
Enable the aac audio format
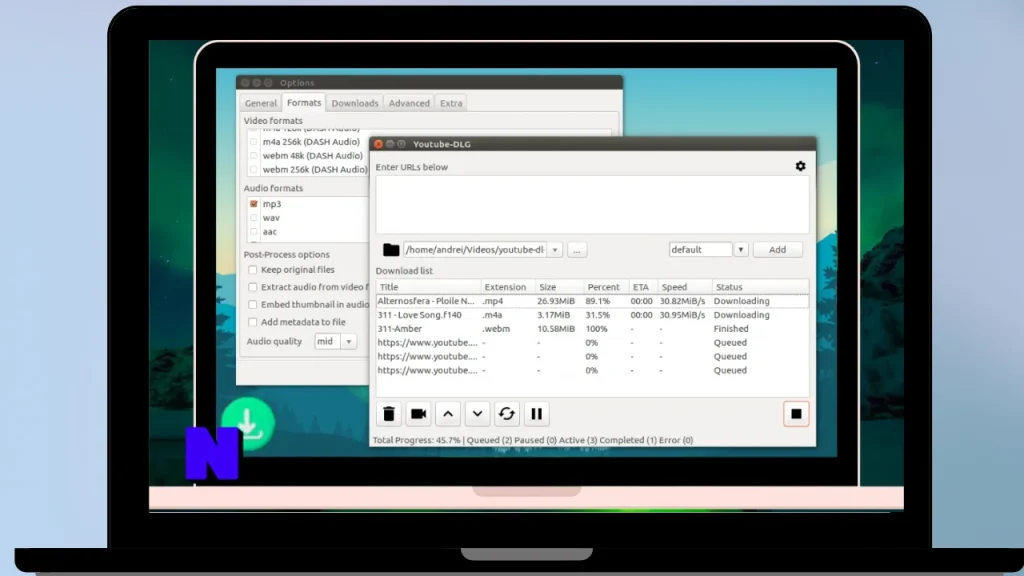253,231
